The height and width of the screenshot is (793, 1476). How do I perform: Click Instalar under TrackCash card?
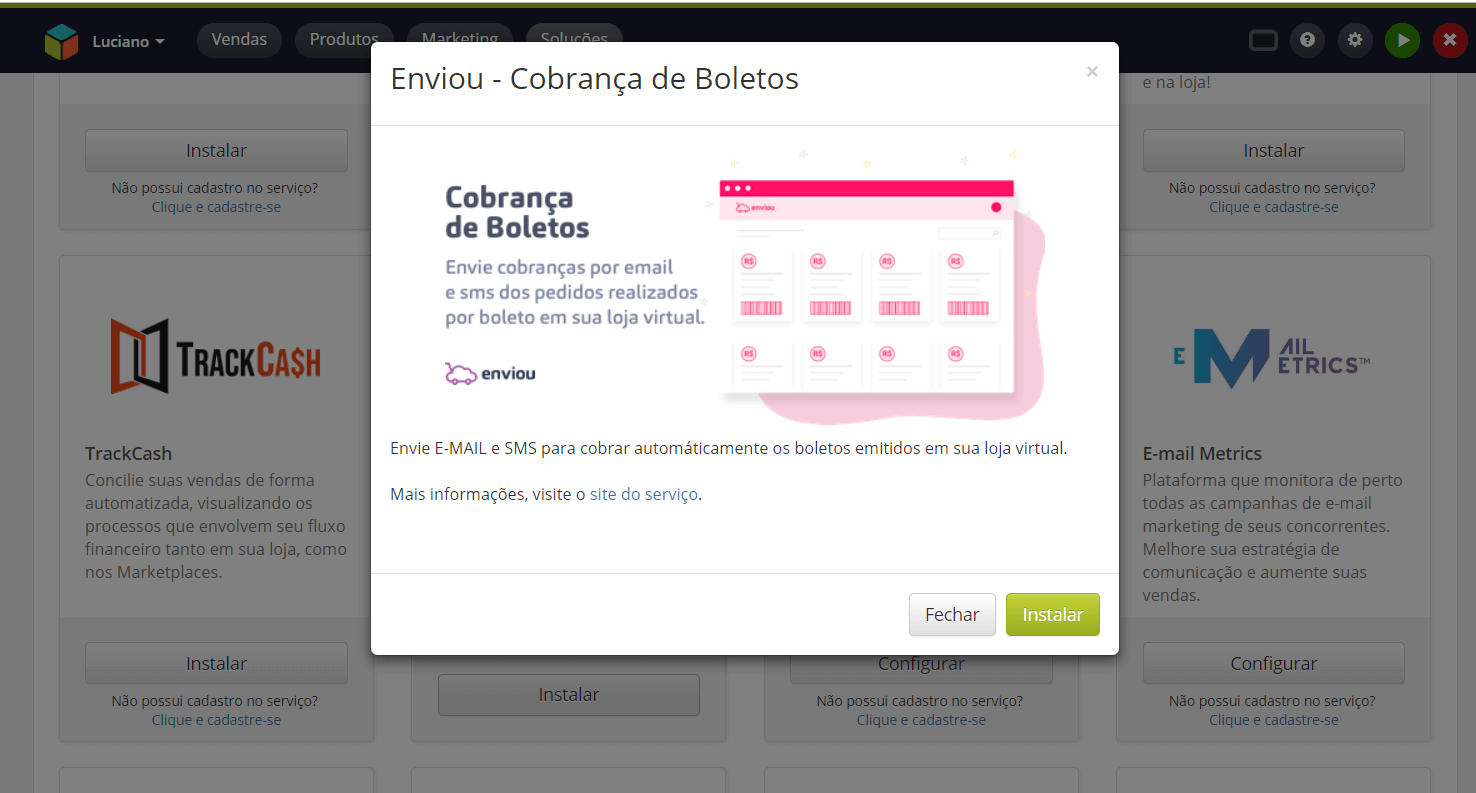[x=216, y=663]
